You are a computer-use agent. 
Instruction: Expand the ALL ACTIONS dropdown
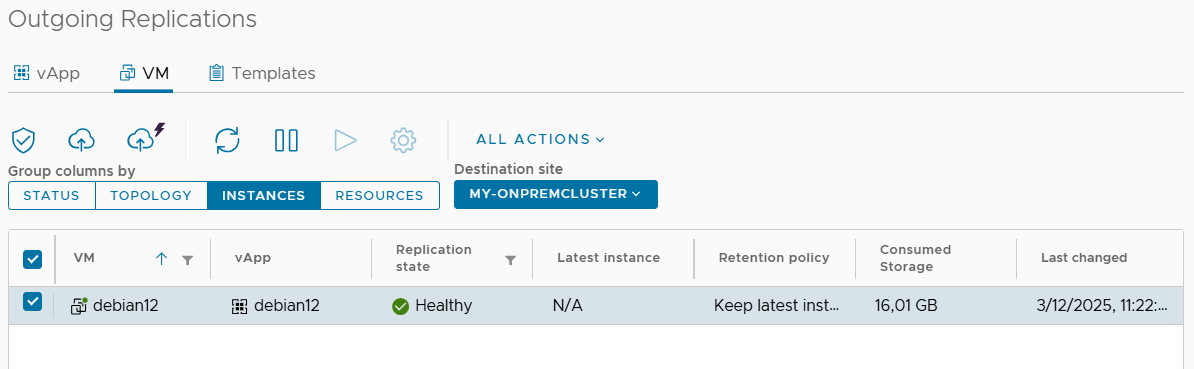[x=540, y=139]
